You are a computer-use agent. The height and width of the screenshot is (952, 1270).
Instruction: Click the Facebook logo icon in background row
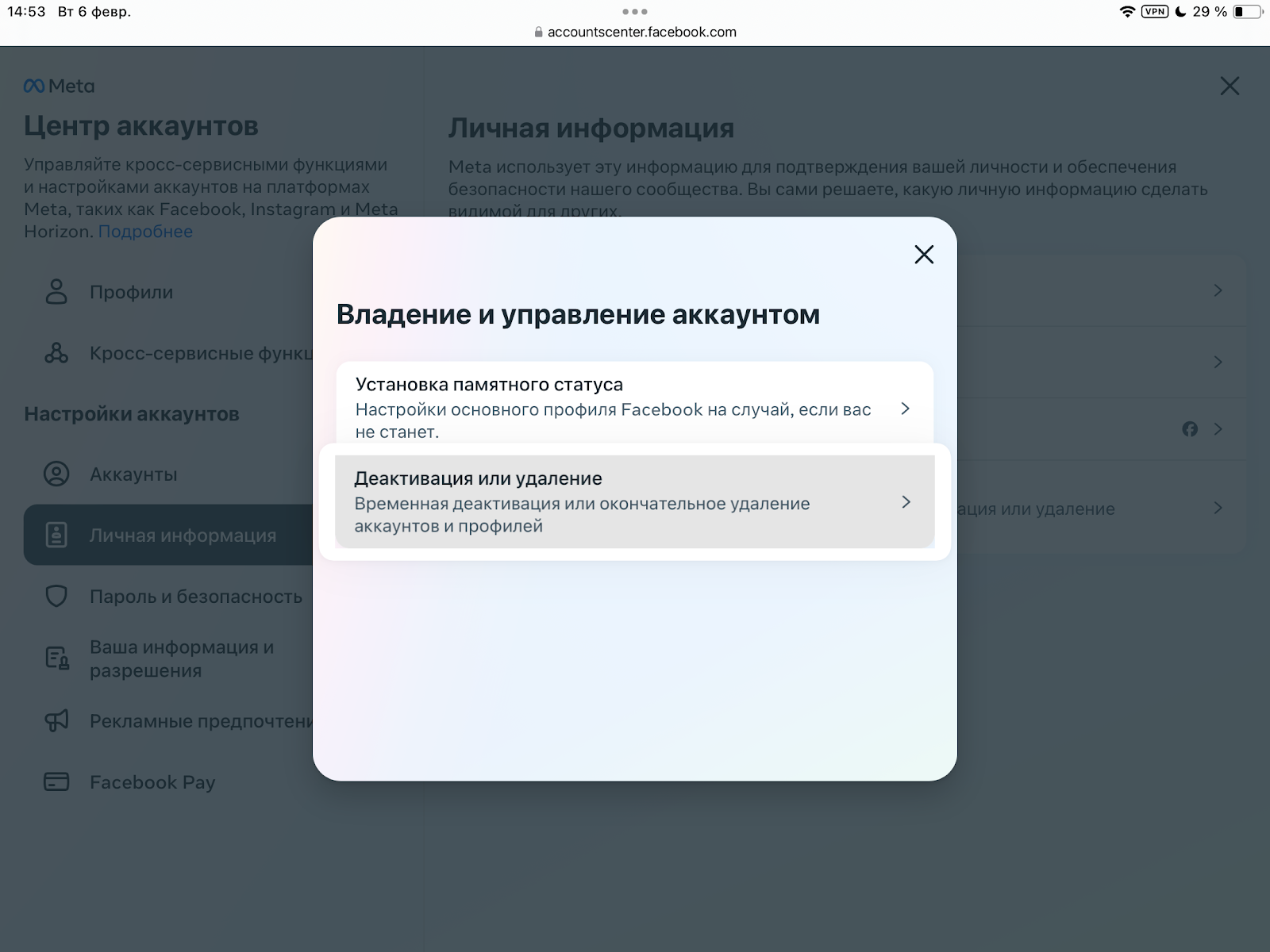1190,429
